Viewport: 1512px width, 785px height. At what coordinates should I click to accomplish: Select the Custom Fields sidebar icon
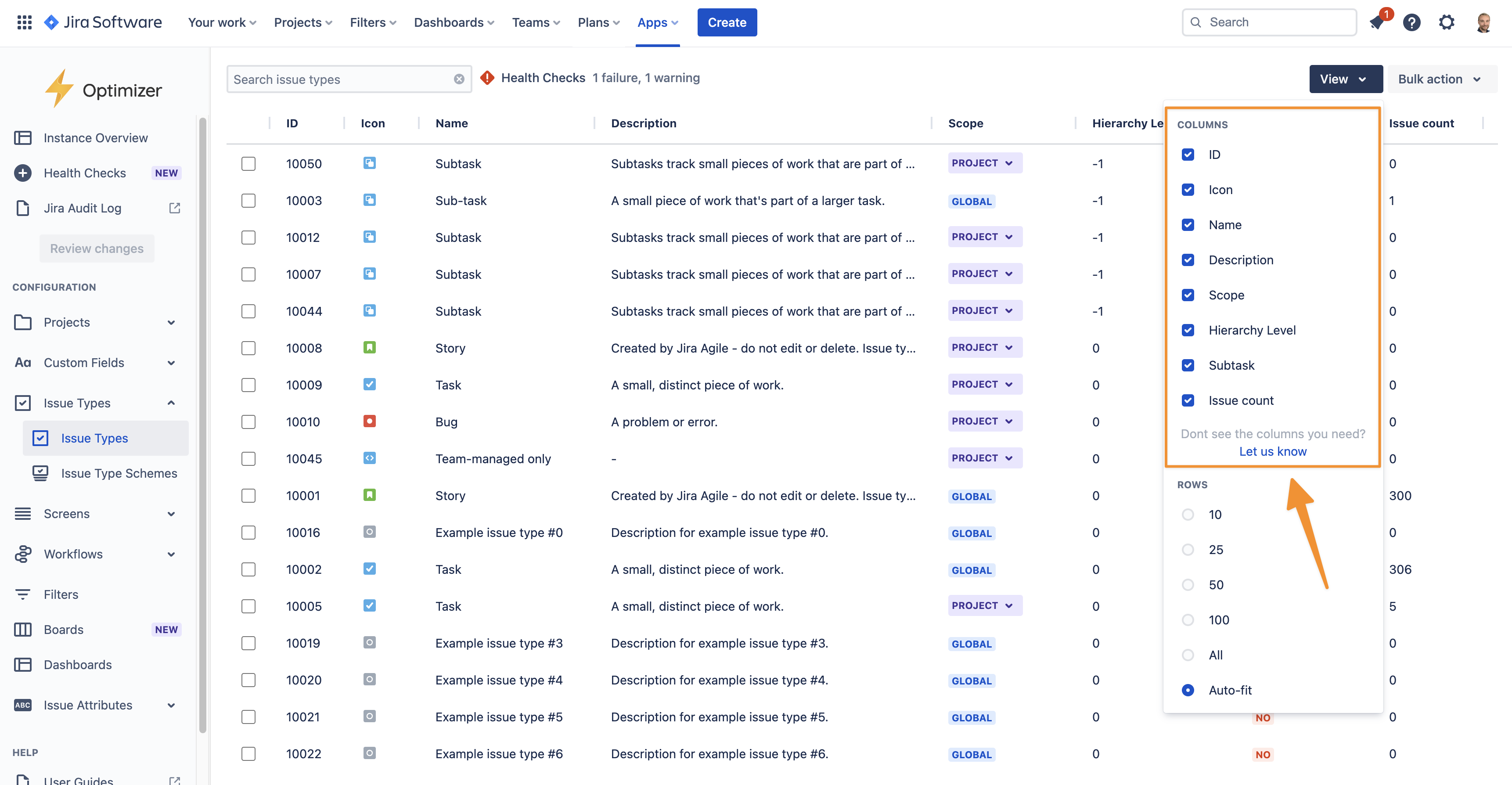[x=23, y=362]
